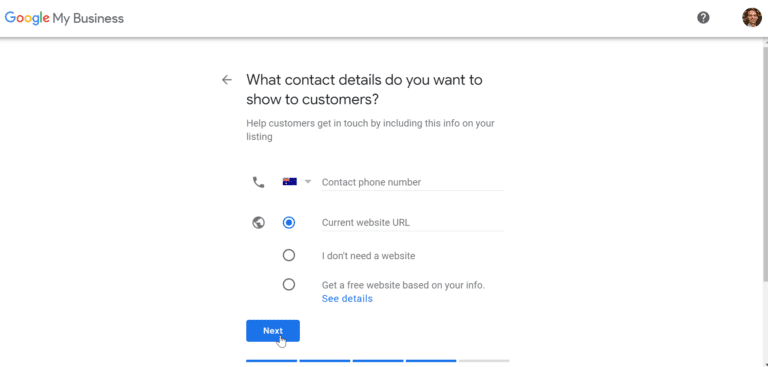This screenshot has width=768, height=367.
Task: Click the globe website icon
Action: point(259,223)
